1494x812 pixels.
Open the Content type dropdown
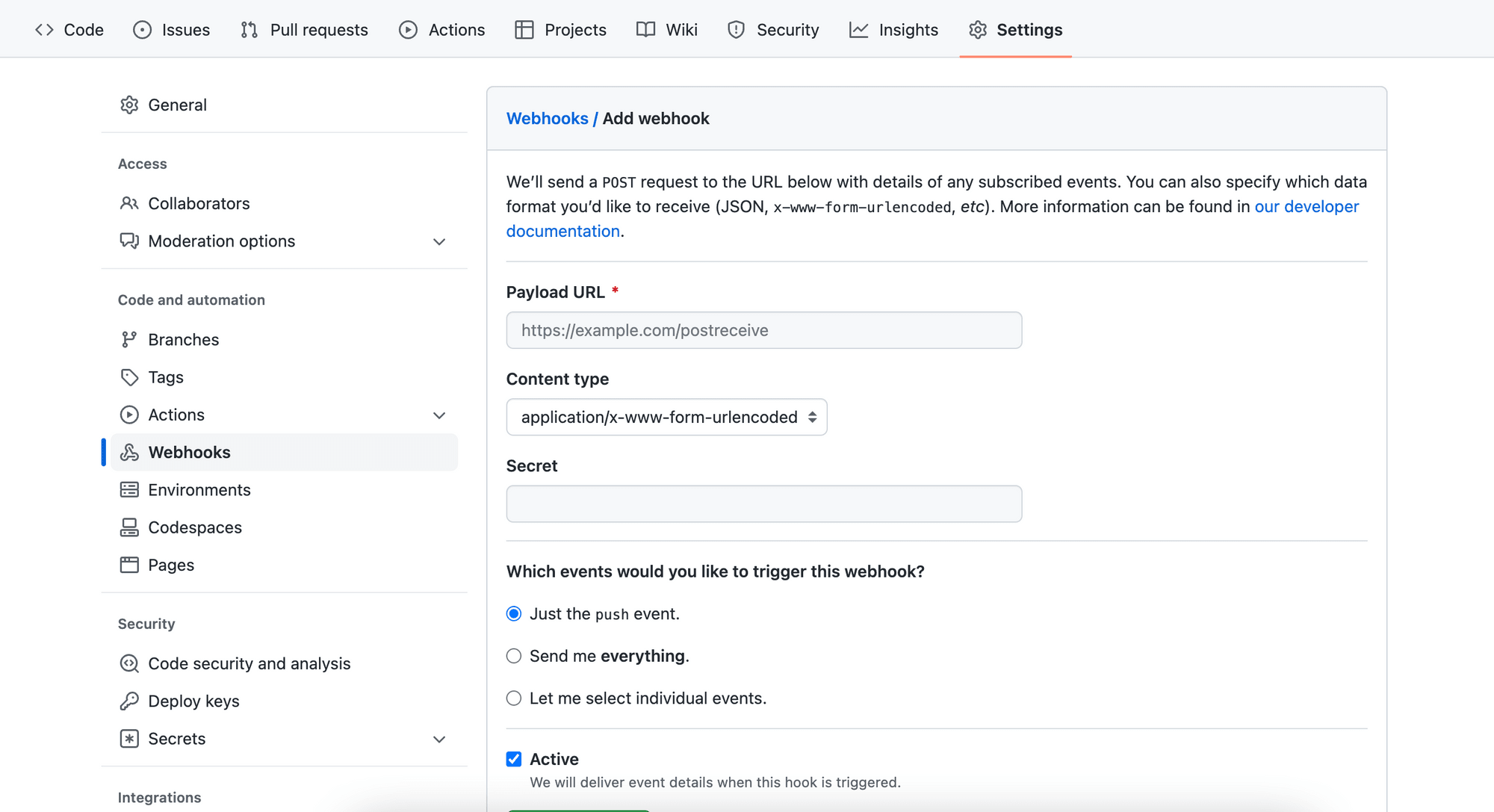point(666,418)
